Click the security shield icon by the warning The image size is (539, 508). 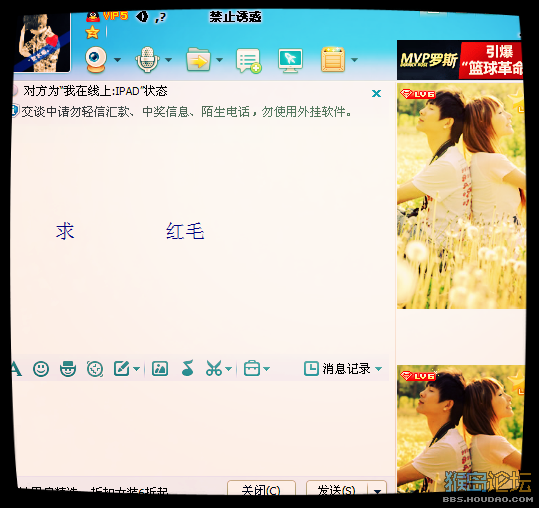[15, 111]
